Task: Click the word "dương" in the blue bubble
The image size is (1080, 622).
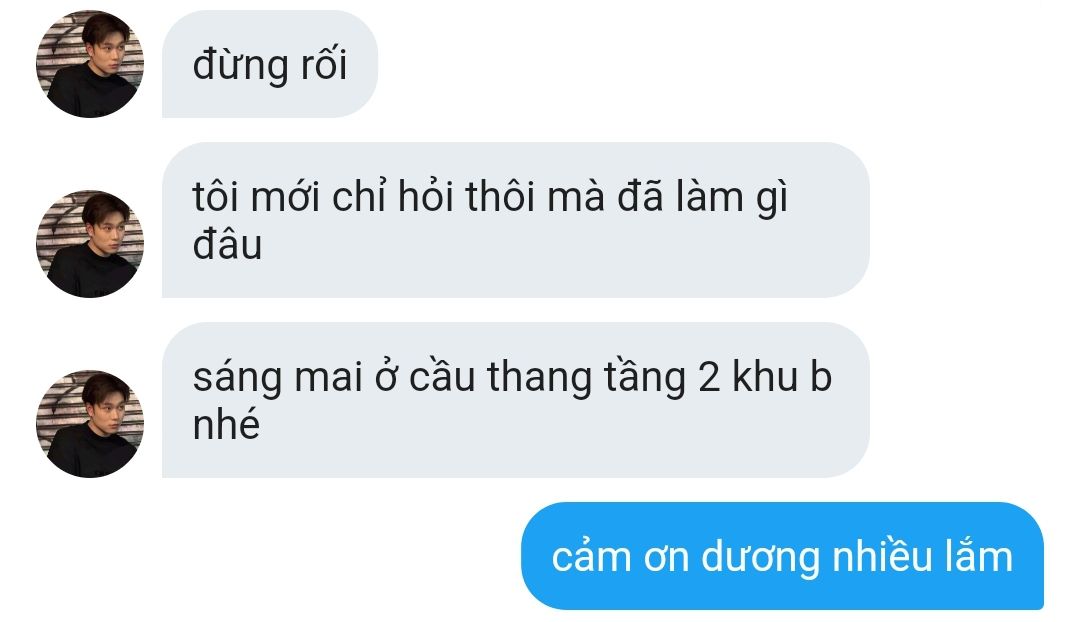Action: pos(760,557)
